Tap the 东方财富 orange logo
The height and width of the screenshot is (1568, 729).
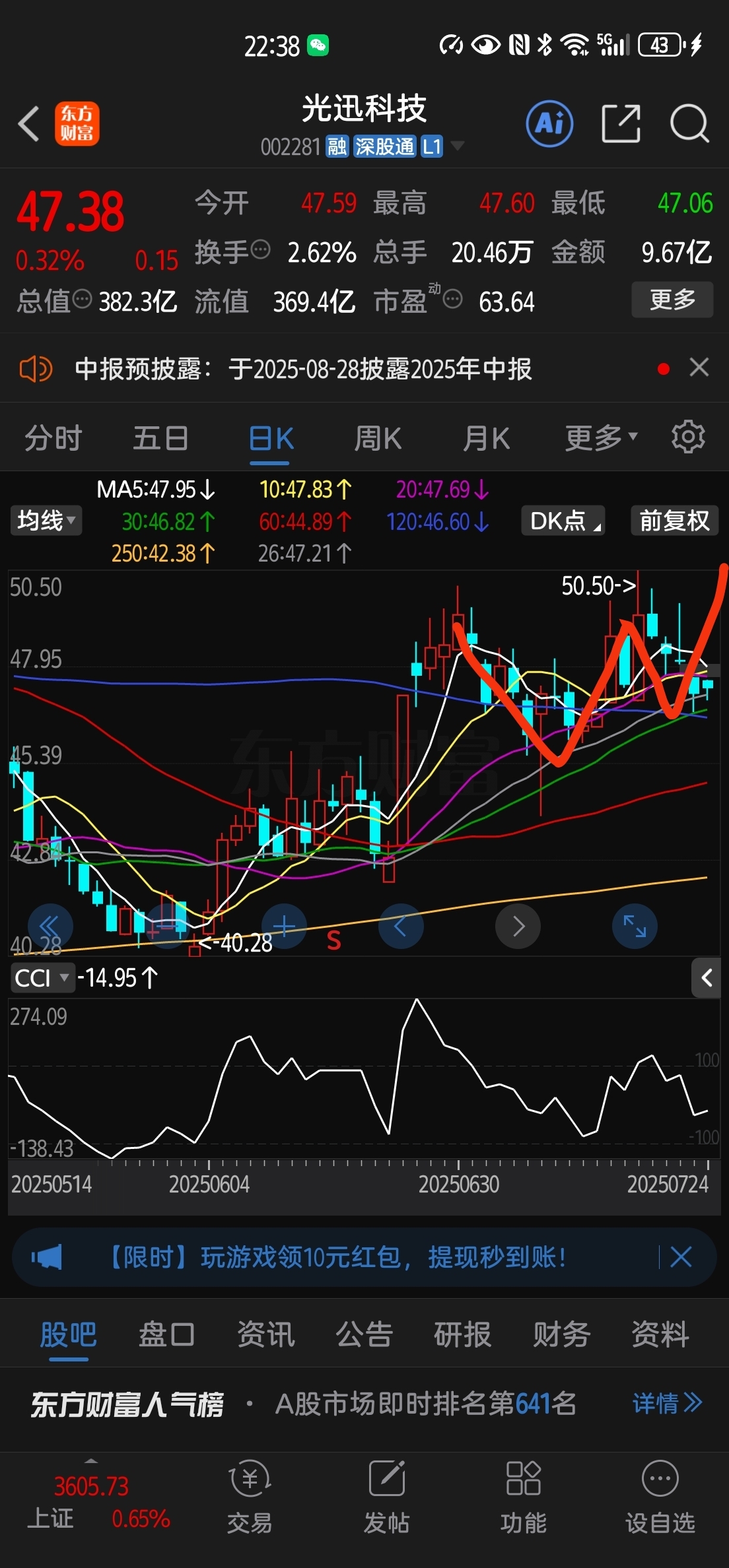[x=77, y=124]
